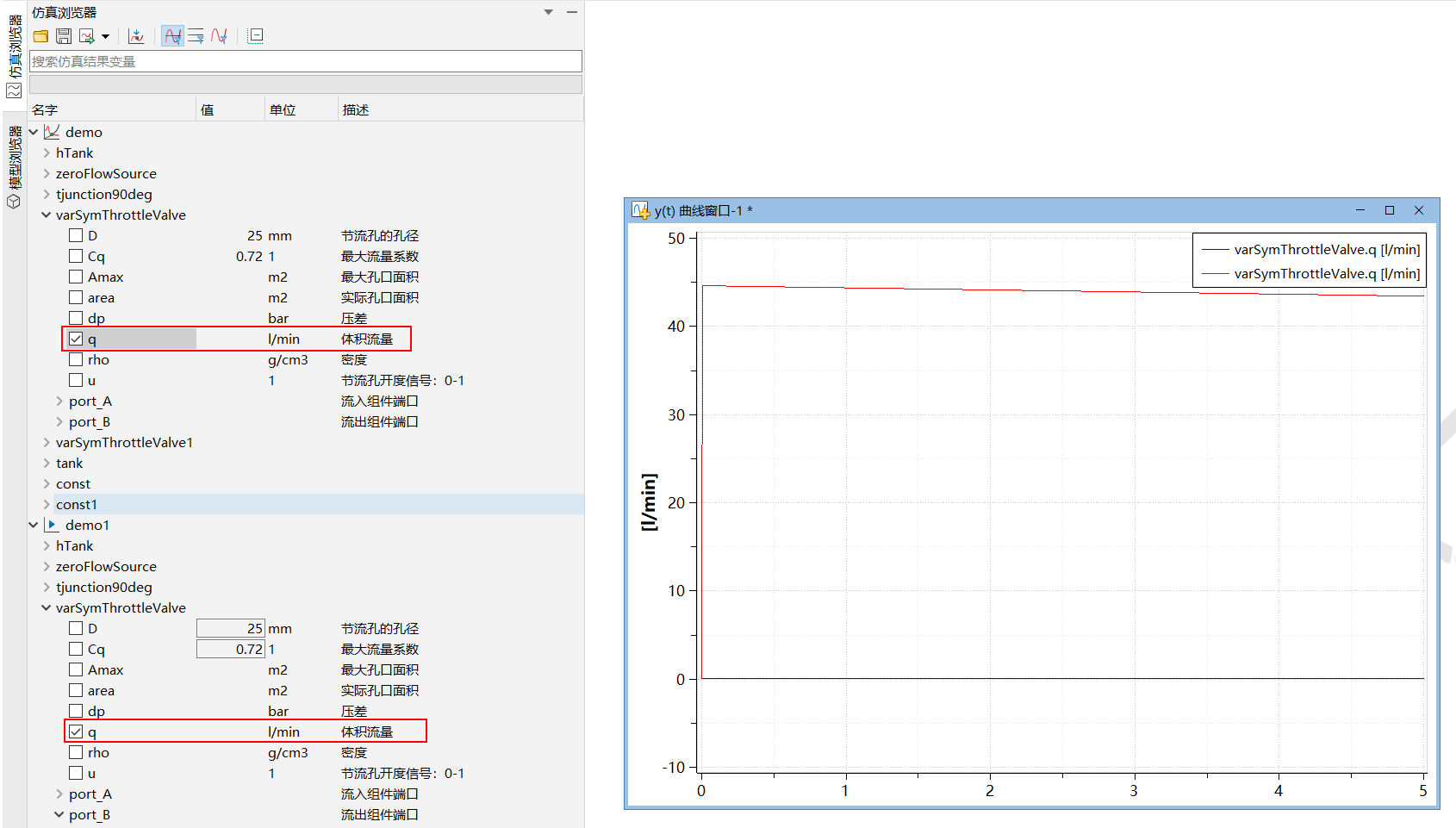Click the 搜索仿真结果变量 search field
The width and height of the screenshot is (1456, 828).
point(306,62)
